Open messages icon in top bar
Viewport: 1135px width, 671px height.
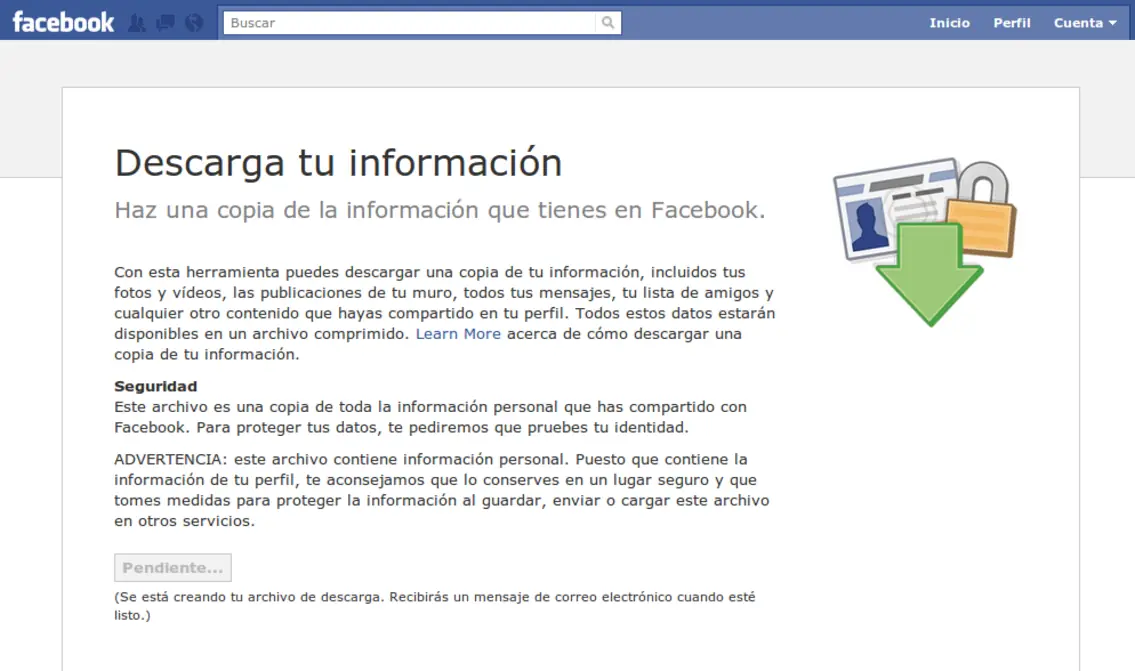click(165, 23)
